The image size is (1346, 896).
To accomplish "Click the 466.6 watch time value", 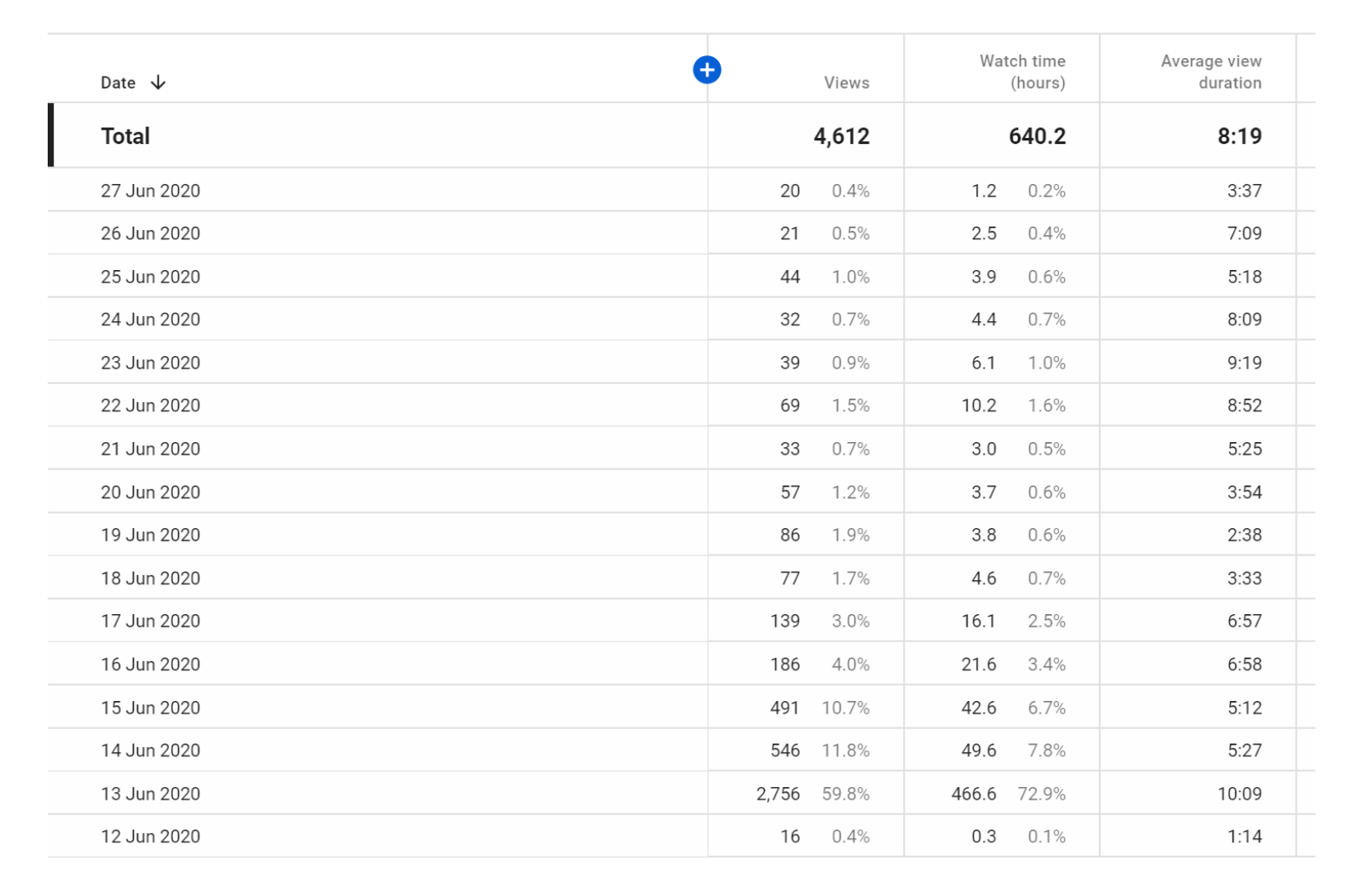I will click(974, 794).
